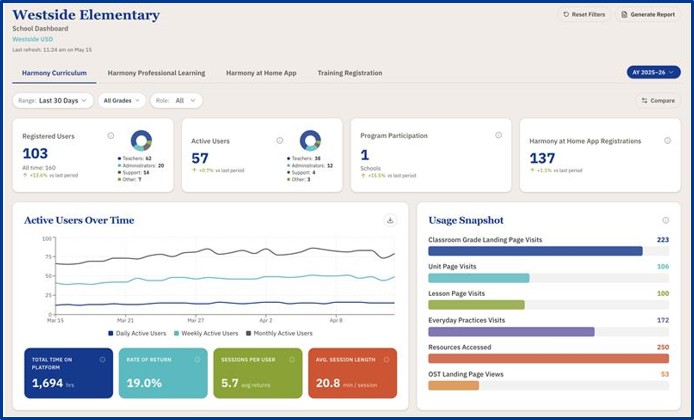The height and width of the screenshot is (420, 694).
Task: Click the 20.8 min / session value
Action: [x=347, y=383]
